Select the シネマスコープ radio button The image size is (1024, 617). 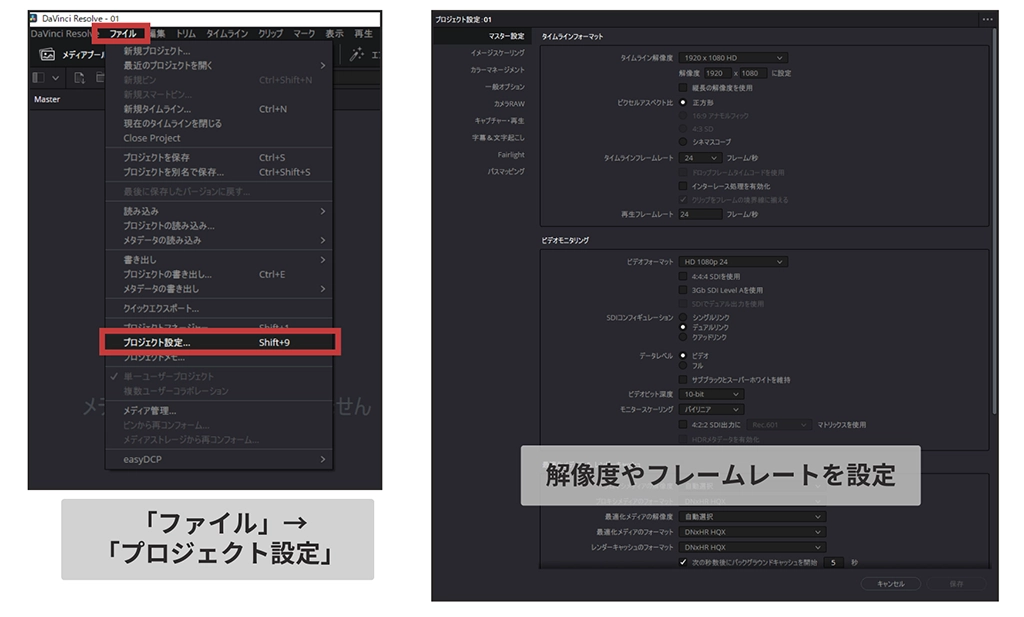click(683, 142)
